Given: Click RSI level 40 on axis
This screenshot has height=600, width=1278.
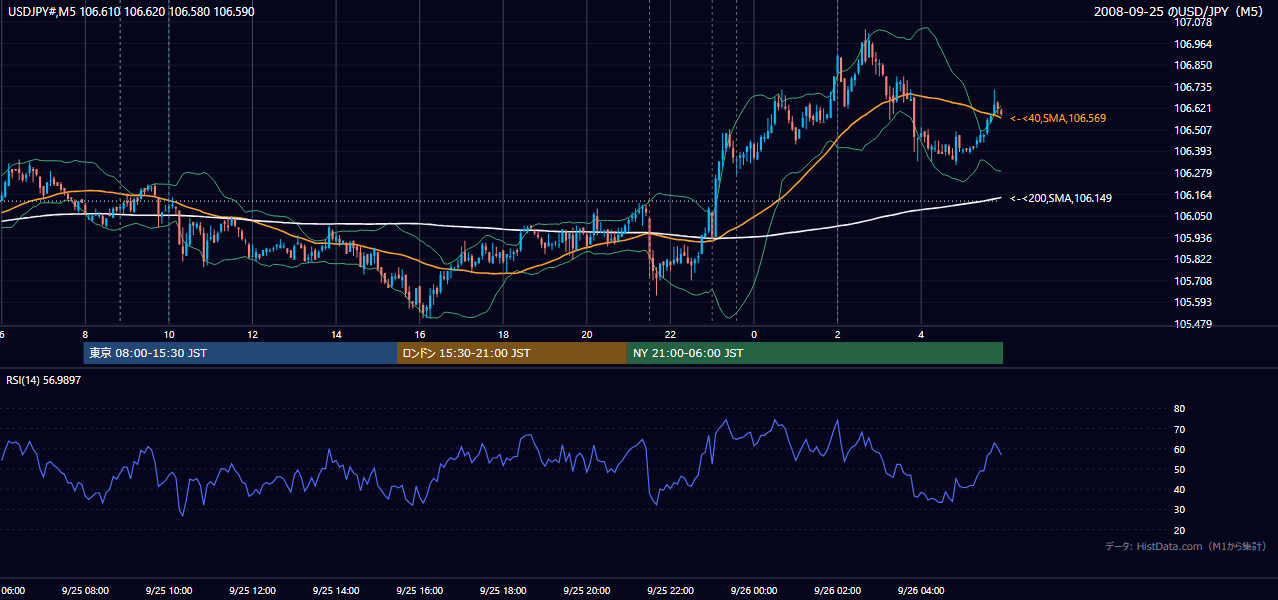Looking at the screenshot, I should coord(1179,489).
